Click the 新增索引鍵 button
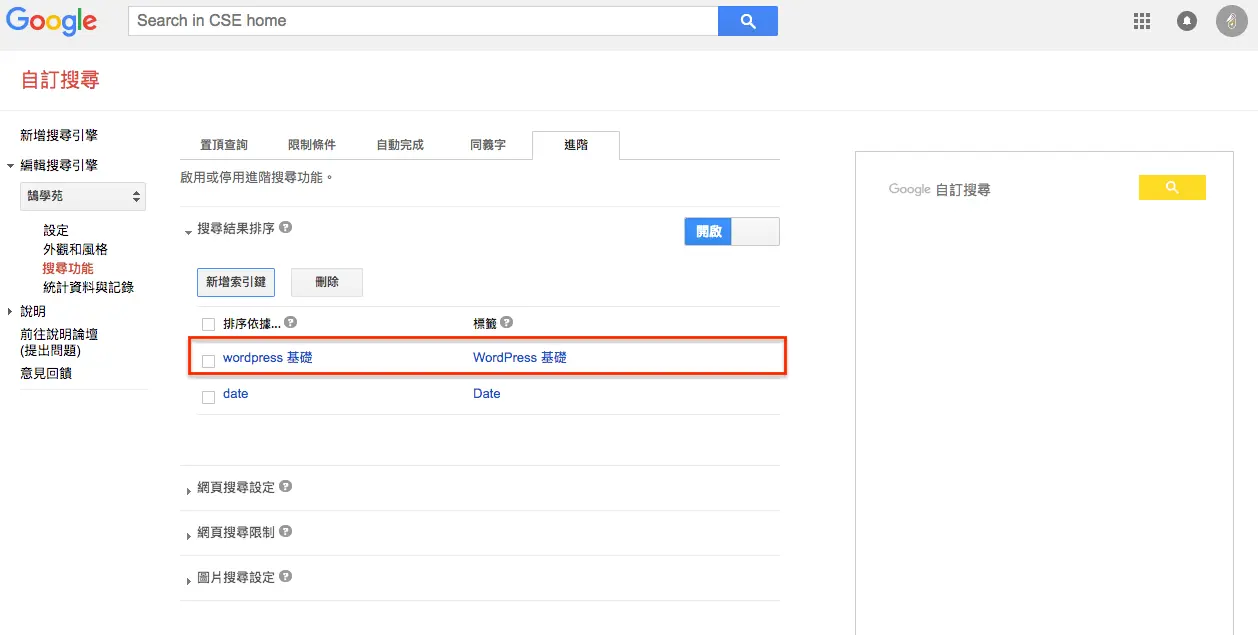This screenshot has width=1258, height=635. [236, 282]
